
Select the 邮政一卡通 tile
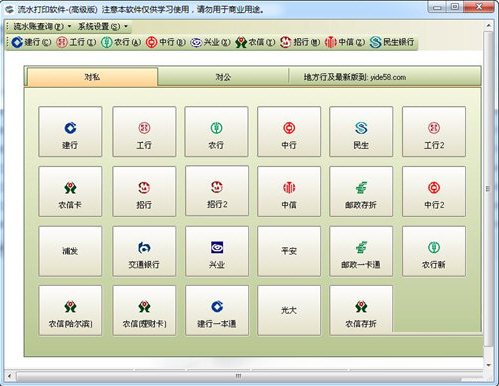[x=361, y=251]
